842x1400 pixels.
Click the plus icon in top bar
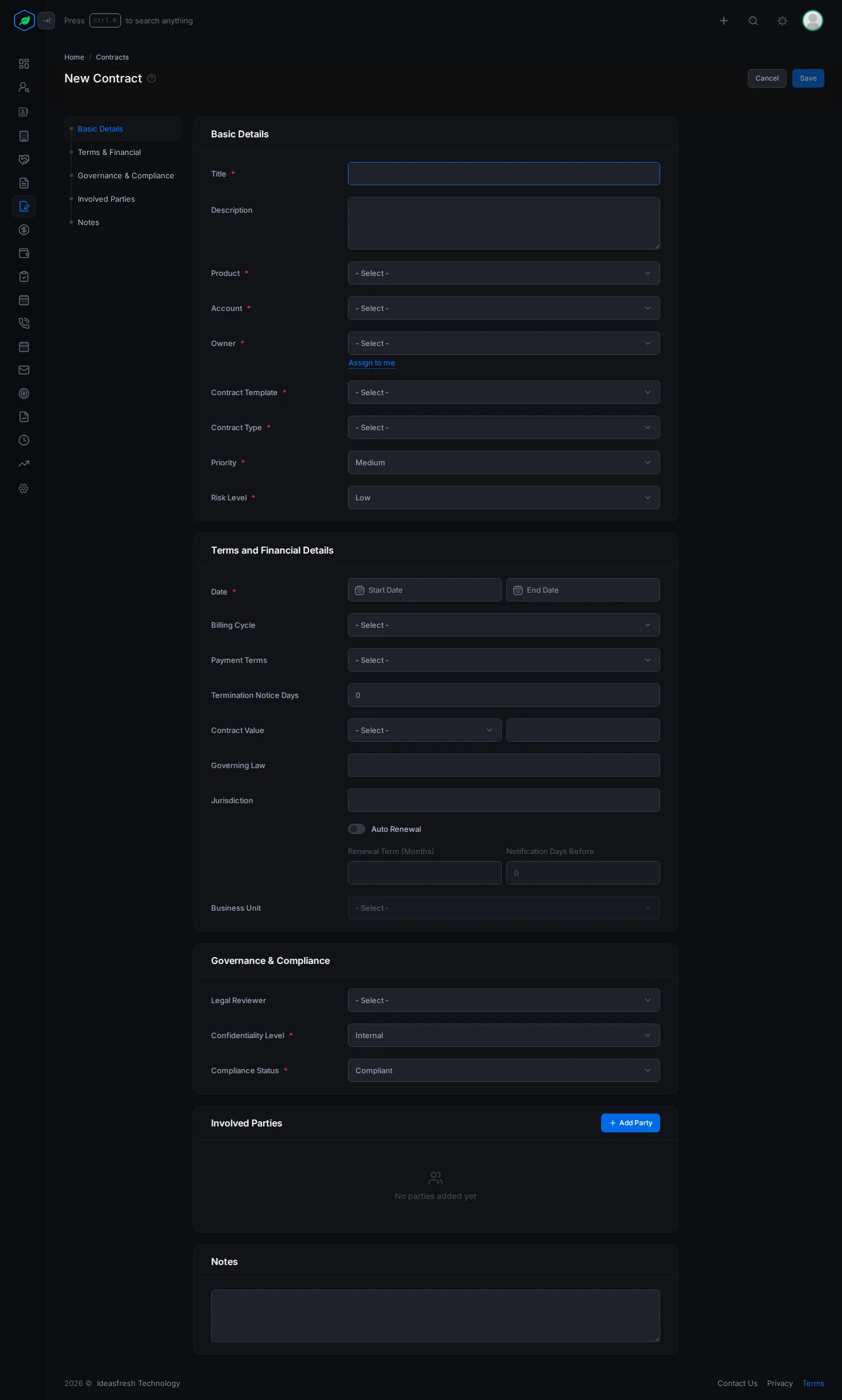pyautogui.click(x=724, y=20)
